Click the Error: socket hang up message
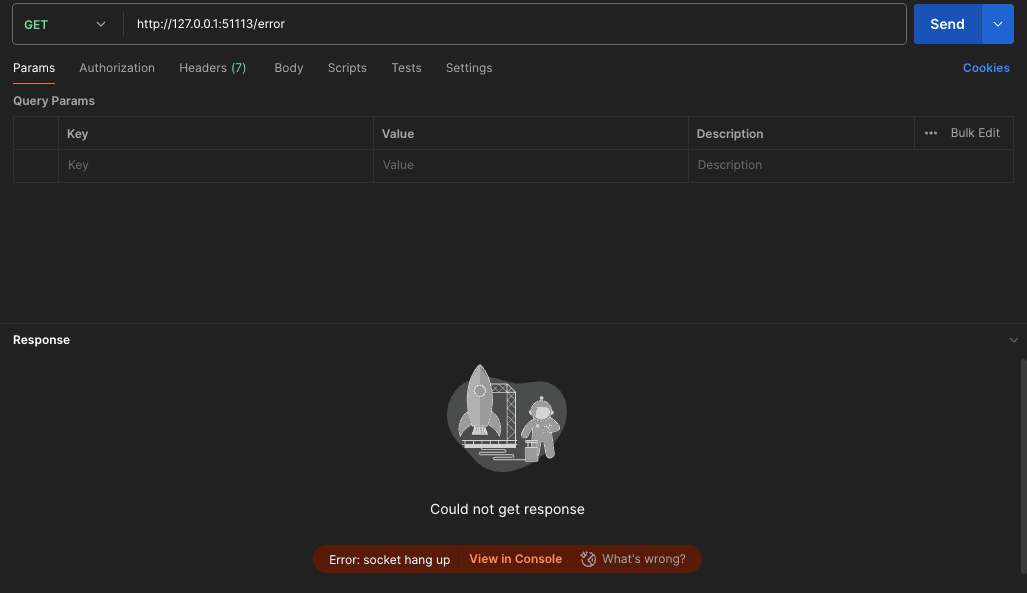This screenshot has width=1027, height=593. pos(389,560)
